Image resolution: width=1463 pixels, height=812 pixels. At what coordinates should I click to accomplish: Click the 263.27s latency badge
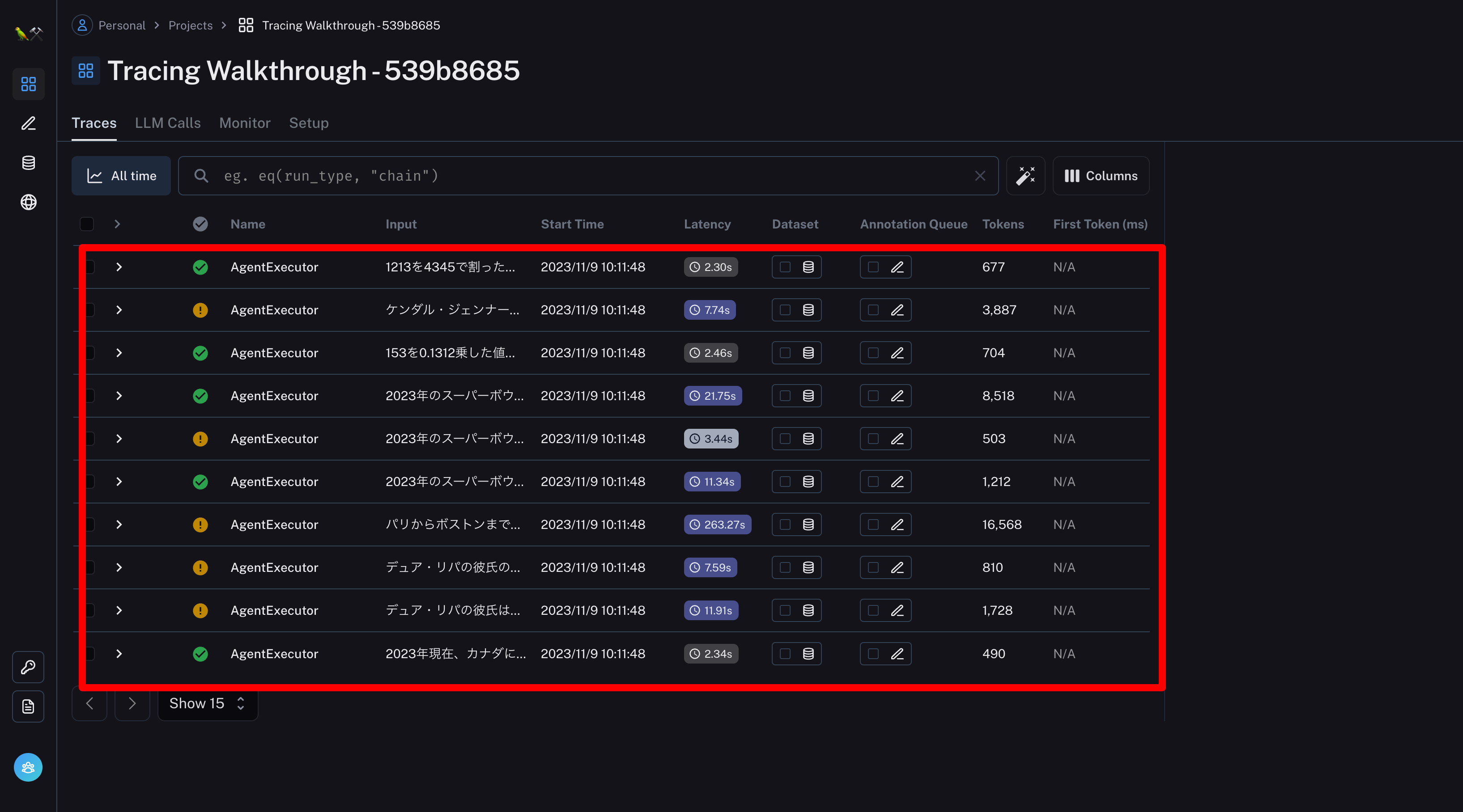click(x=717, y=525)
